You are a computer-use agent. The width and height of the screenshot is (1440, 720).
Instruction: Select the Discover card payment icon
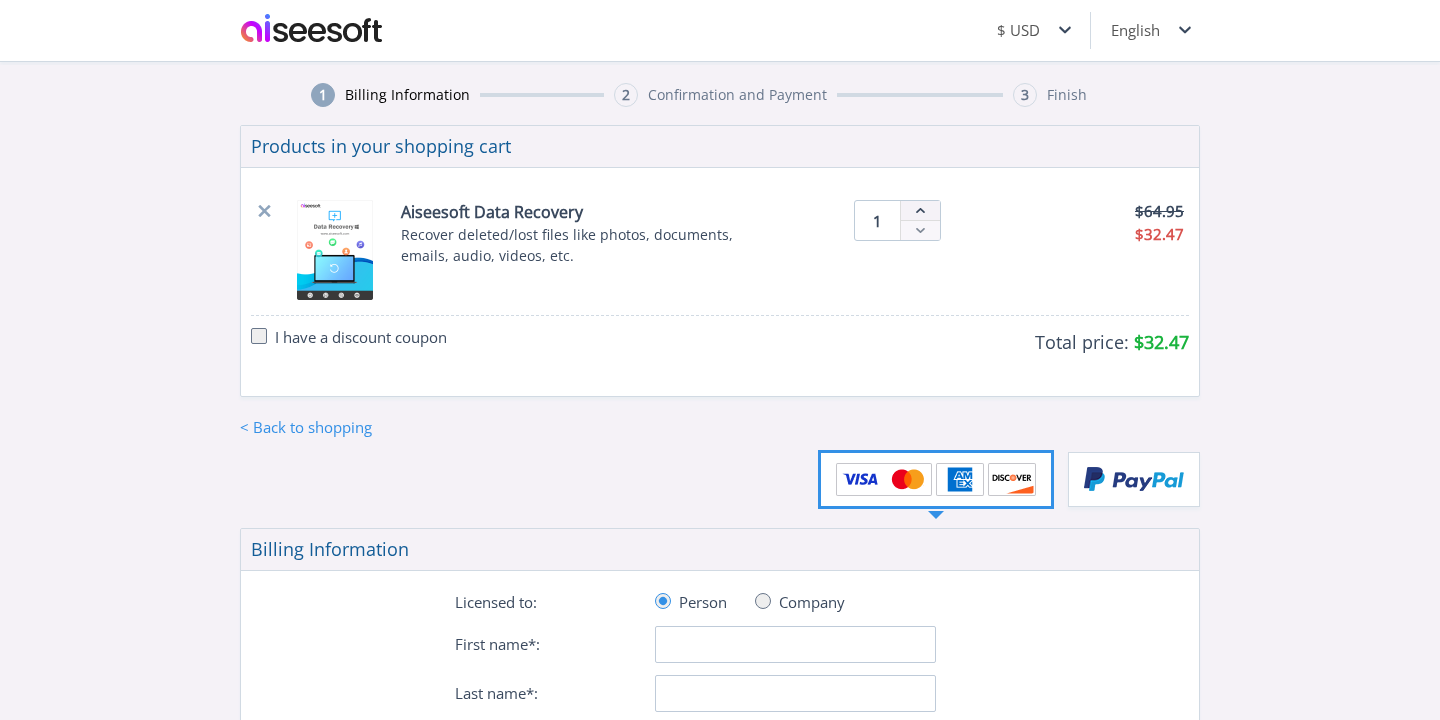1012,479
